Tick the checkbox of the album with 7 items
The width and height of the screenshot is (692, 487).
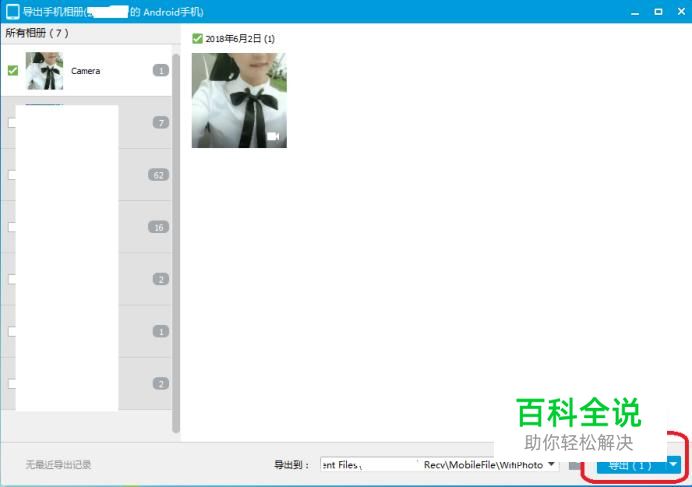pos(12,123)
